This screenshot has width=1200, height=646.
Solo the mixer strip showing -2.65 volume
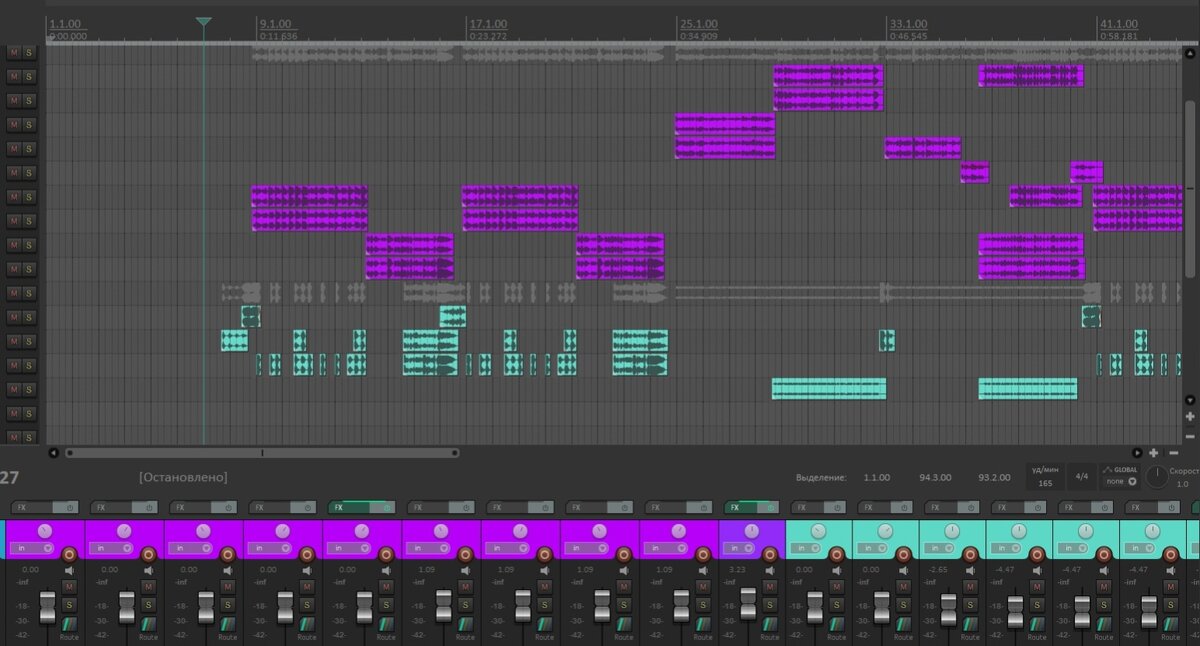click(969, 605)
